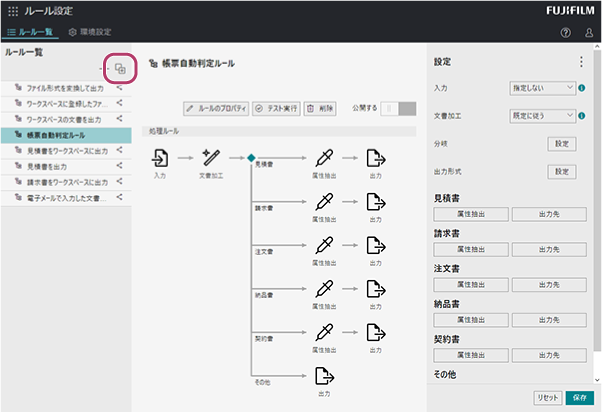This screenshot has width=602, height=413.
Task: Click 出力先 button under 見積書 settings
Action: (549, 214)
